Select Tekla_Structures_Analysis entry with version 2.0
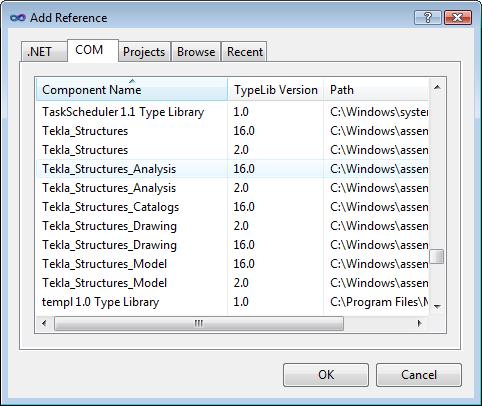 tap(232, 188)
